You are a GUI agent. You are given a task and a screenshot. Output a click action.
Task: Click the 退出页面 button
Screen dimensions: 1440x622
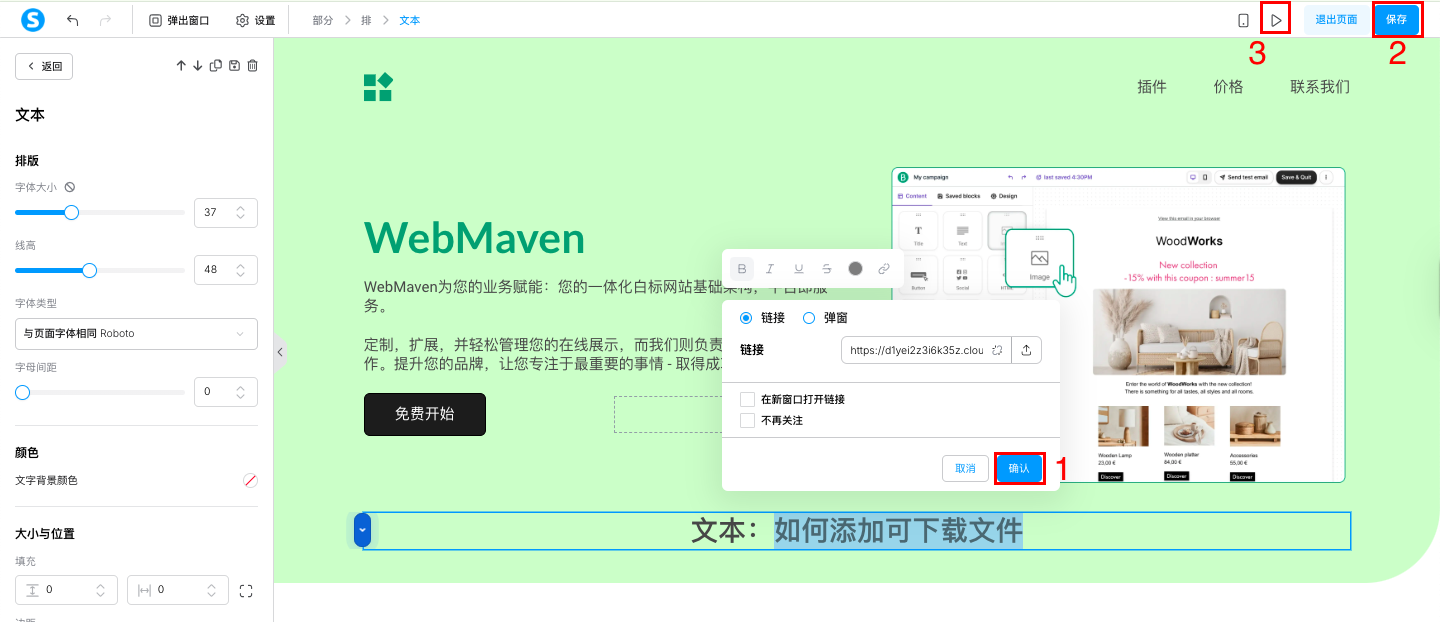pyautogui.click(x=1336, y=20)
